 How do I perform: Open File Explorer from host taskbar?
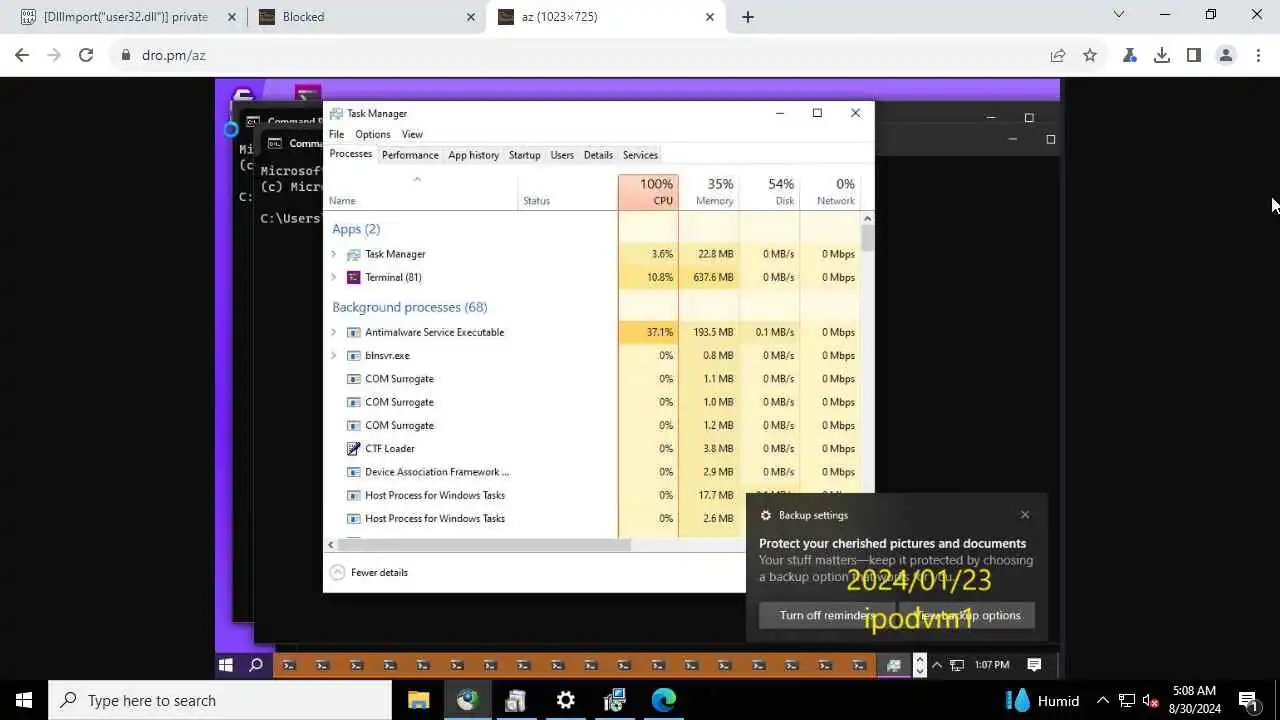click(x=418, y=700)
